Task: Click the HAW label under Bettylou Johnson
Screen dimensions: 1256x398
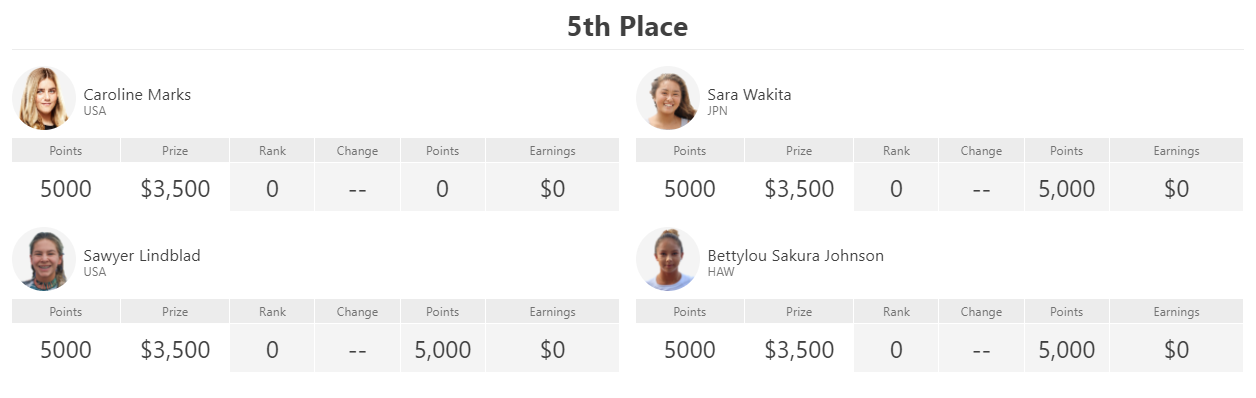Action: 721,272
